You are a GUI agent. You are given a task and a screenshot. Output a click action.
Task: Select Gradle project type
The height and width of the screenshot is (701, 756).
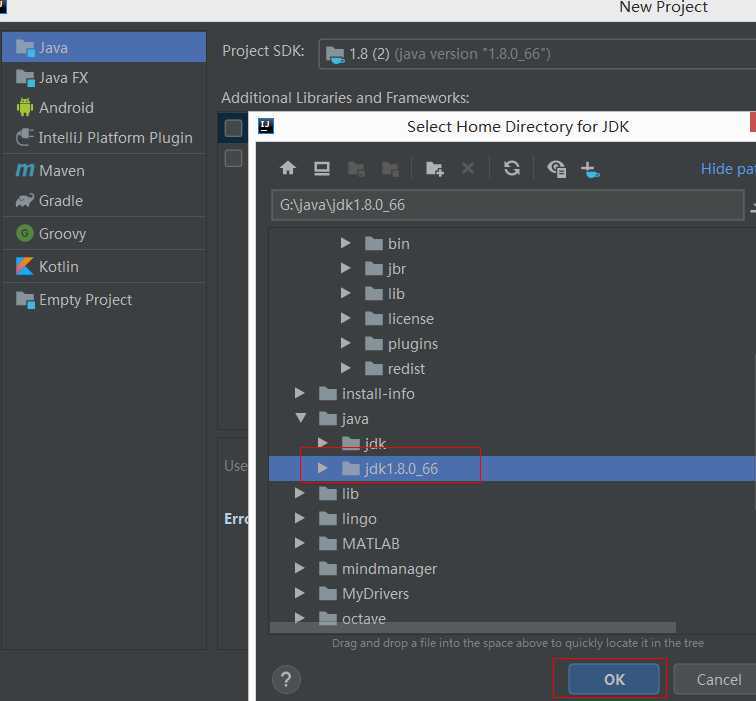click(x=104, y=201)
